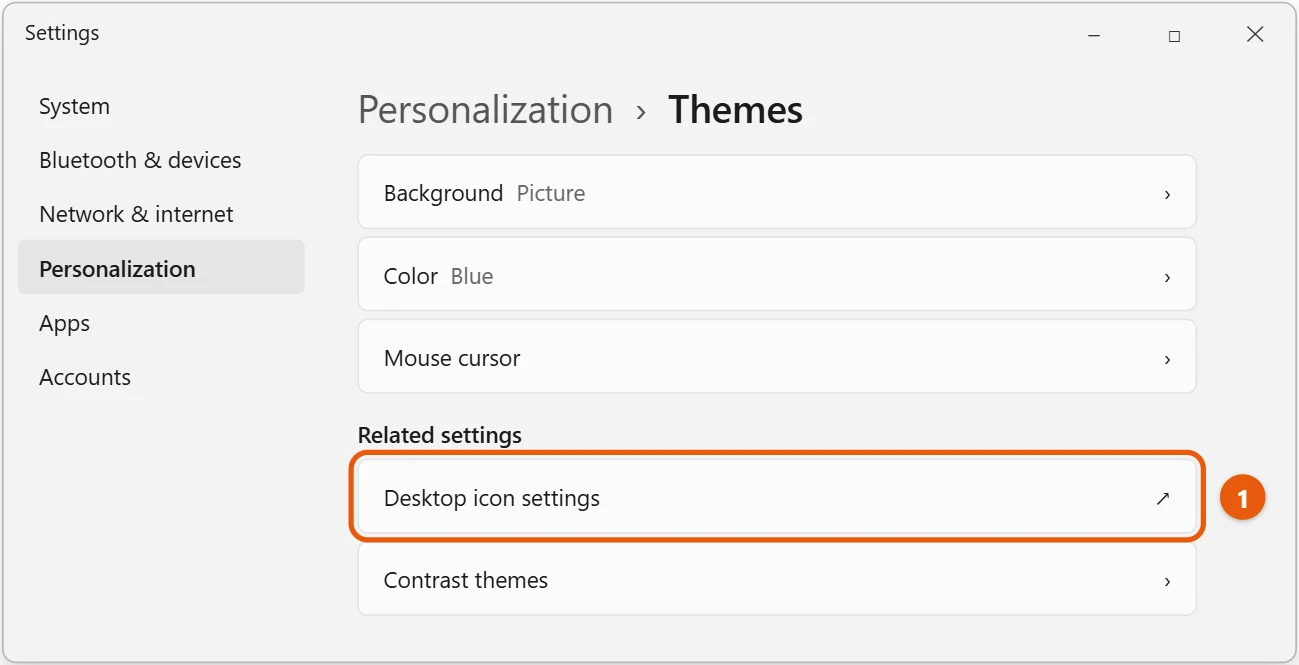Screen dimensions: 1299x665
Task: Open Contrast themes
Action: pyautogui.click(x=777, y=579)
